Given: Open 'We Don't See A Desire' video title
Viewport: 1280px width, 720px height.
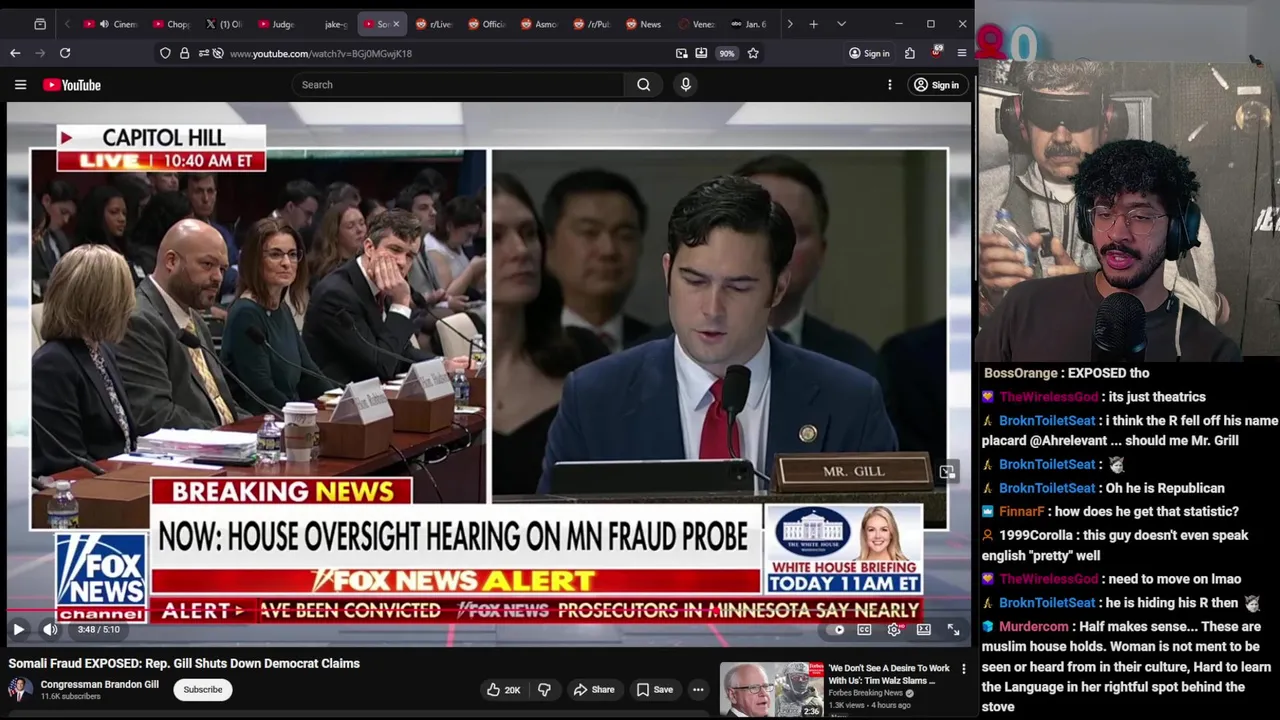Looking at the screenshot, I should [x=888, y=674].
